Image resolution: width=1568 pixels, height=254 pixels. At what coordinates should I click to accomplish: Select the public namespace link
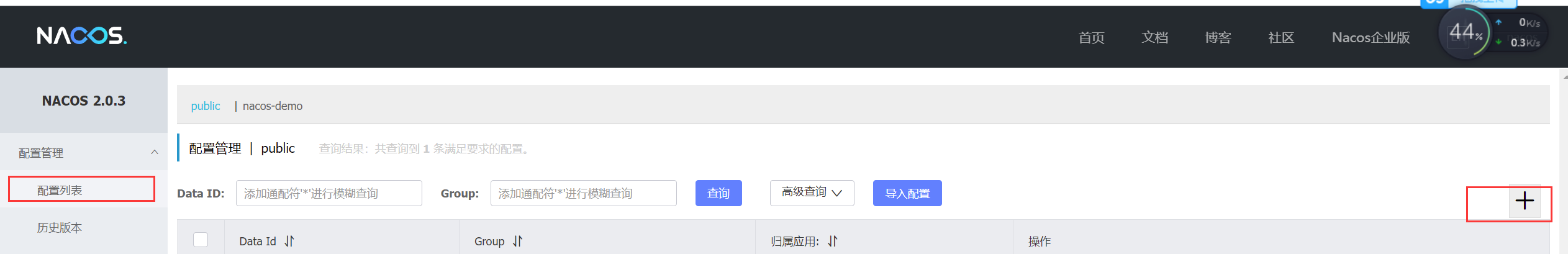click(x=206, y=106)
